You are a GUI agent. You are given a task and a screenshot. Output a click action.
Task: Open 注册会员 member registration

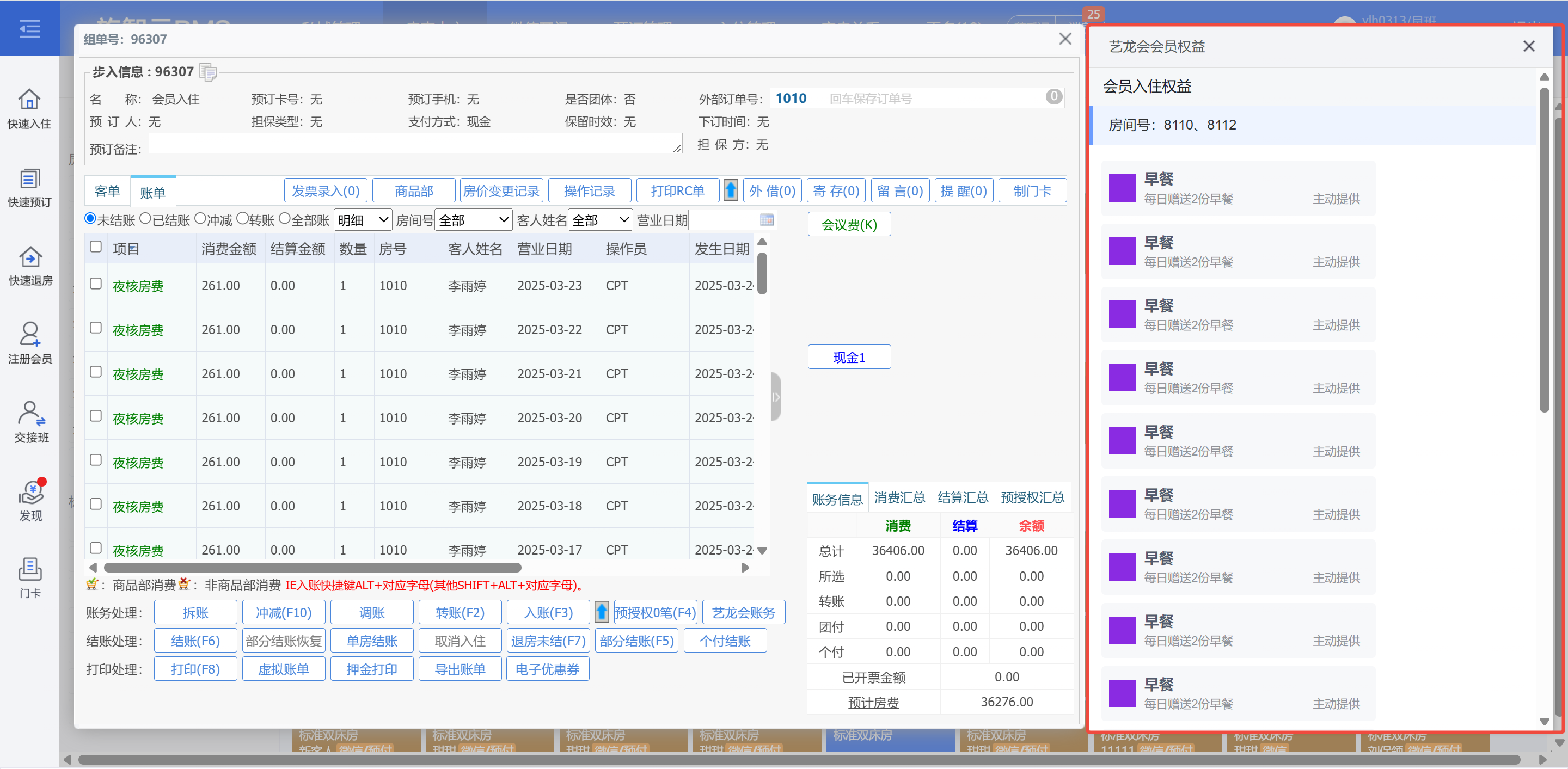point(29,344)
